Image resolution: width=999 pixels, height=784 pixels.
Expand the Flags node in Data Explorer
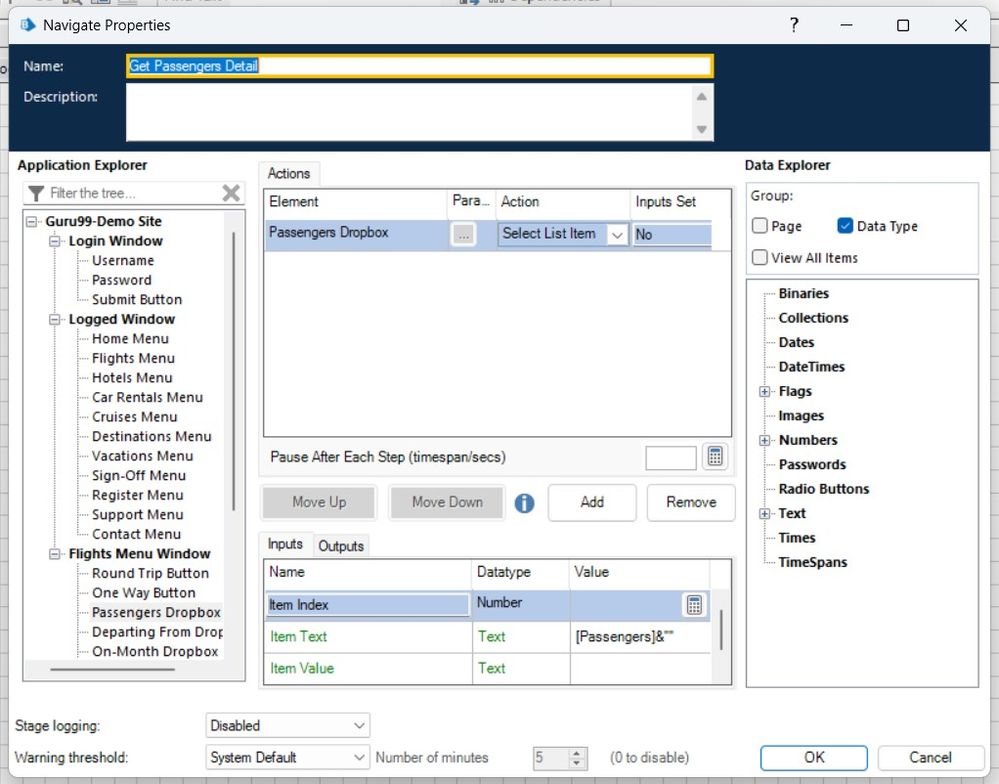point(765,392)
